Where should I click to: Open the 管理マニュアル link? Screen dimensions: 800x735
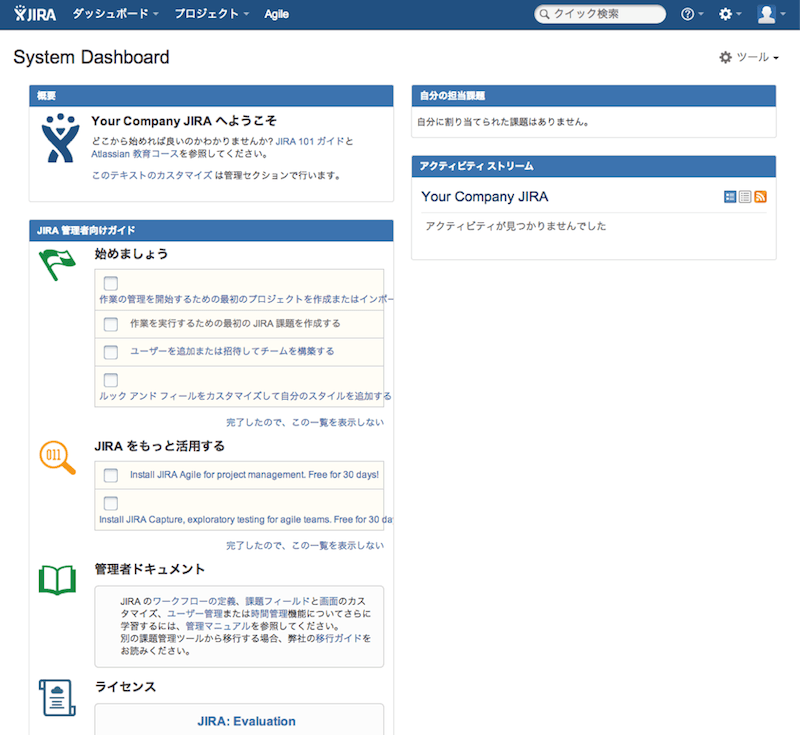pos(218,626)
